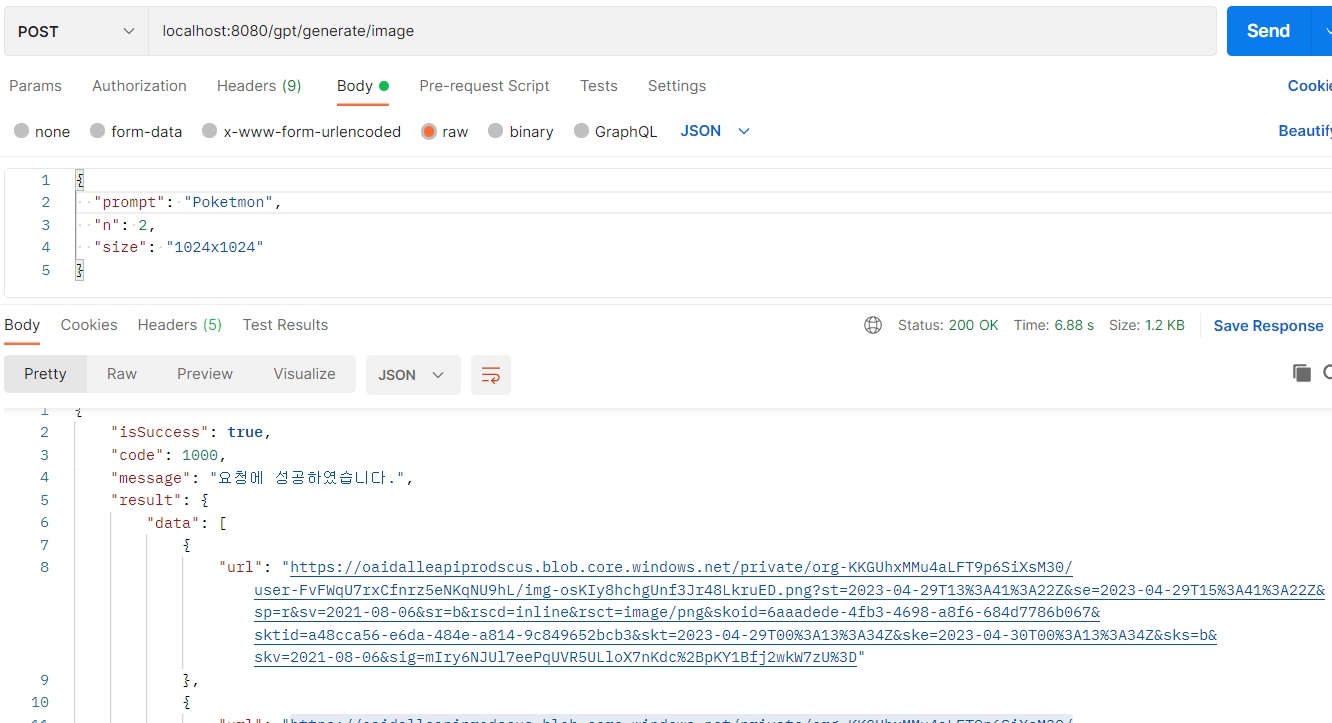Screen dimensions: 1332x723
Task: Open the request Headers (9) tab
Action: point(259,86)
